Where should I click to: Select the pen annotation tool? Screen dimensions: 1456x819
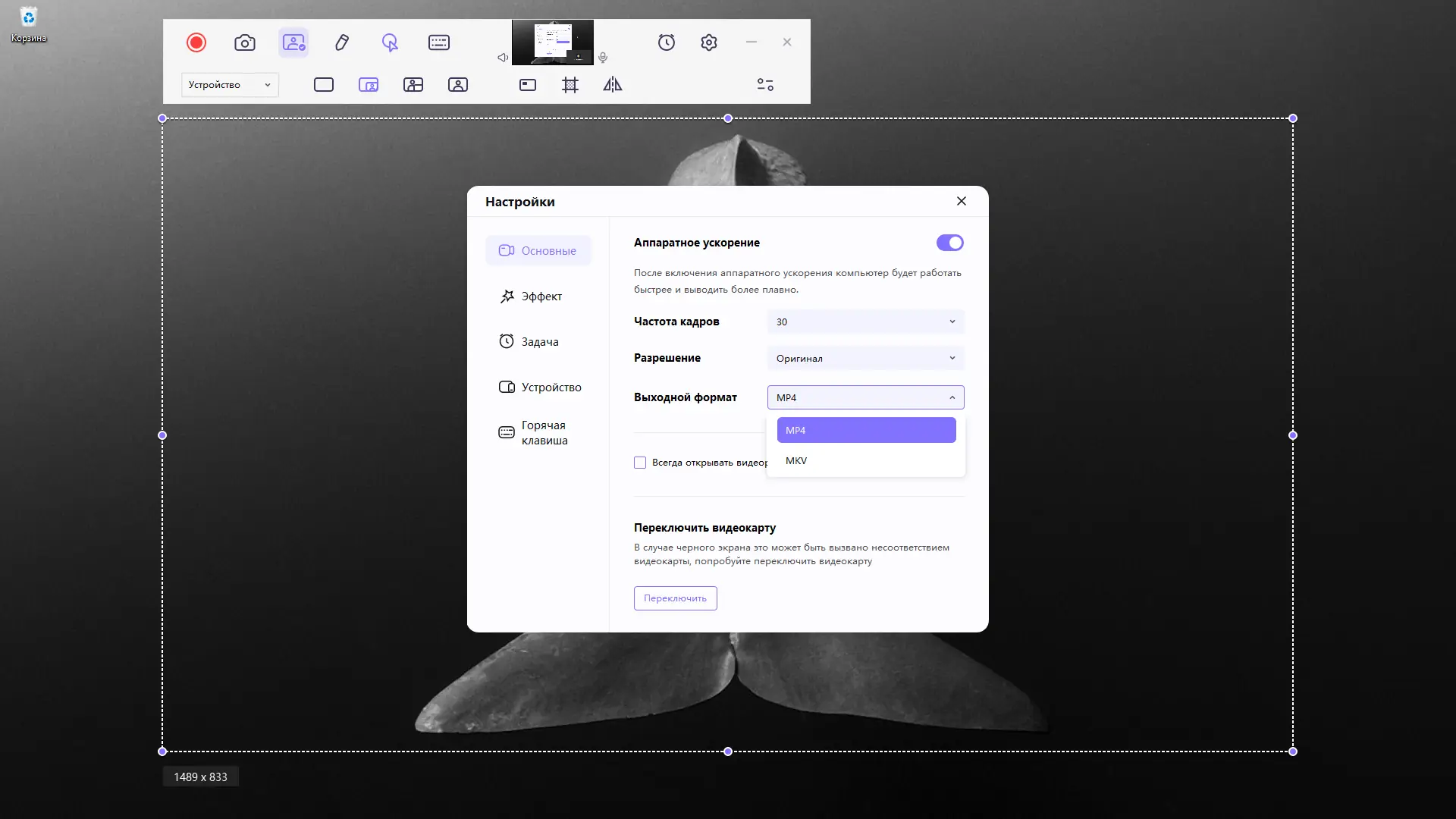click(x=341, y=42)
